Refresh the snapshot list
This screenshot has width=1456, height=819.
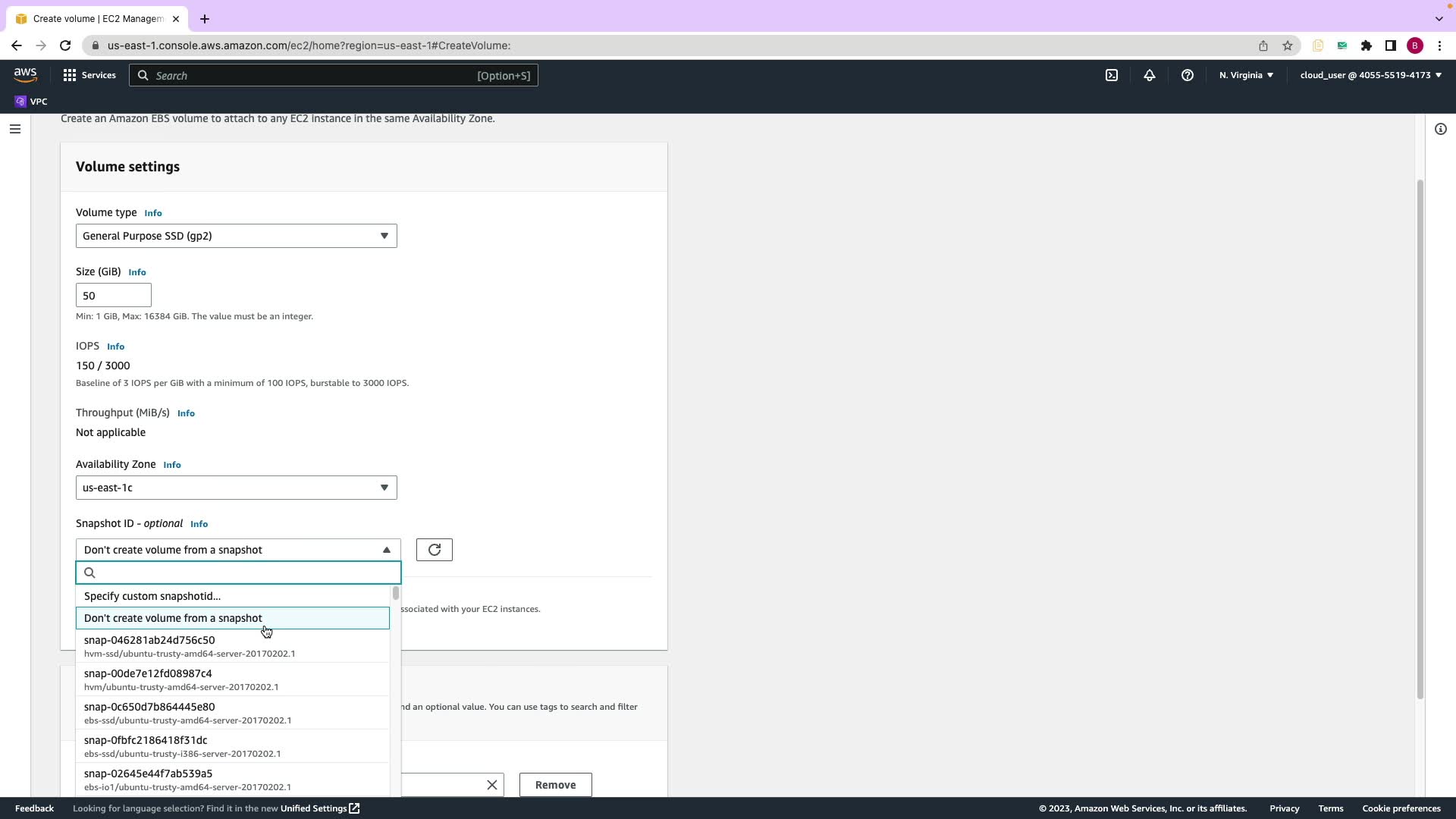click(x=435, y=550)
